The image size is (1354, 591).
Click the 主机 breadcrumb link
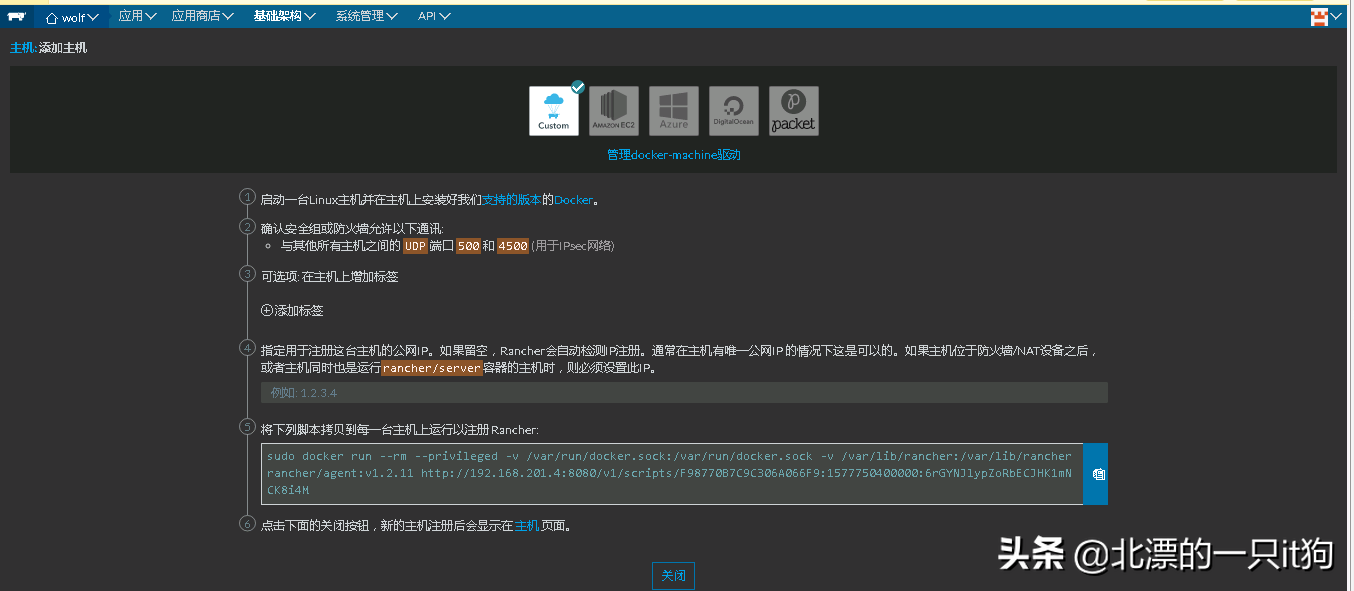pos(21,47)
